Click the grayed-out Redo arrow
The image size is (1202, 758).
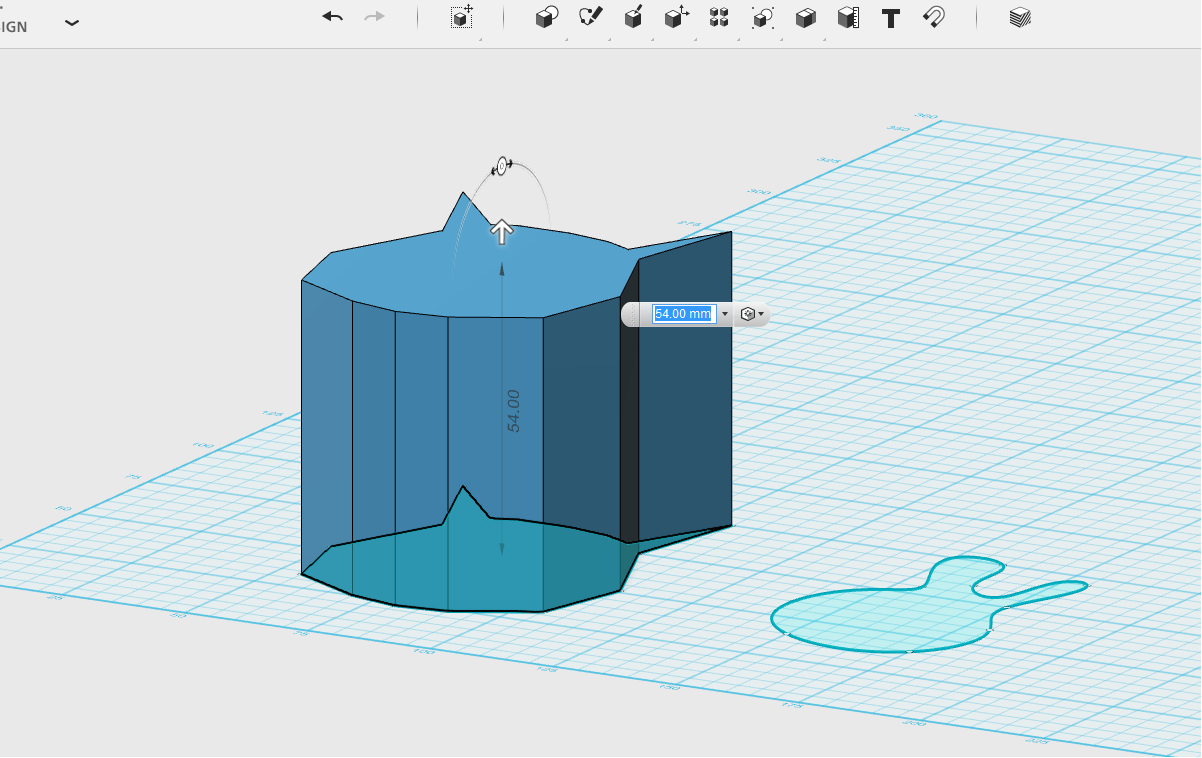pyautogui.click(x=374, y=18)
